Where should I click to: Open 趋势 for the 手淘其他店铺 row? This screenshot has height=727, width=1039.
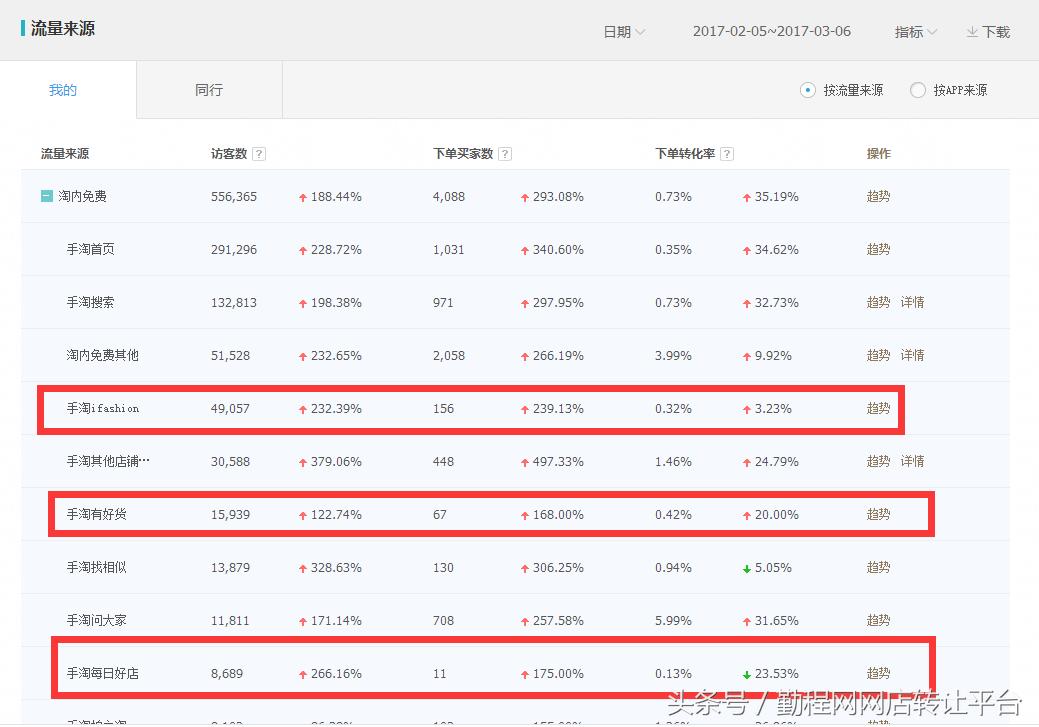(878, 461)
